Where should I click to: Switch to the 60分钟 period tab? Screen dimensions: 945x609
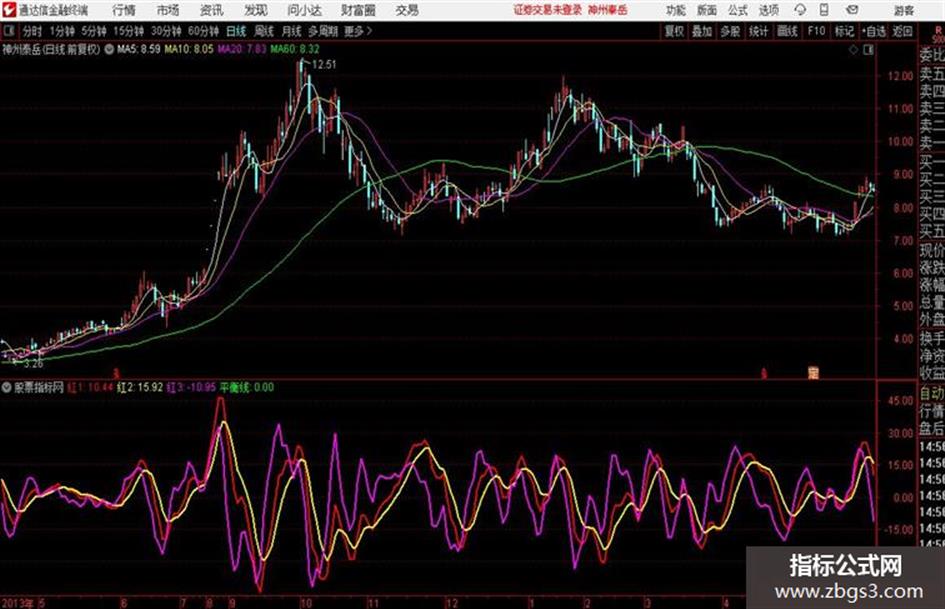point(203,31)
